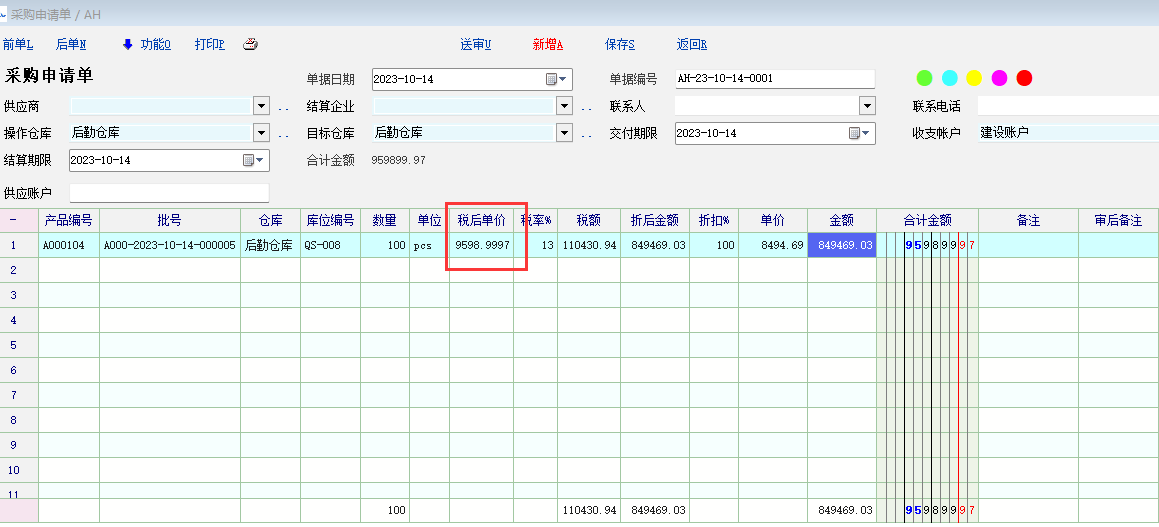
Task: Click the printer icon in the toolbar
Action: tap(250, 44)
